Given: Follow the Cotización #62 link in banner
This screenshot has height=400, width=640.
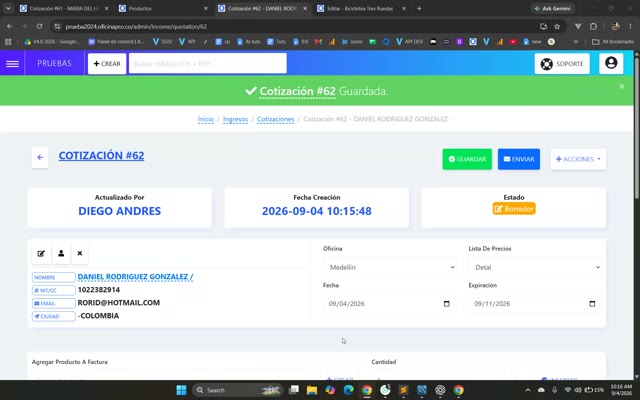Looking at the screenshot, I should coord(298,91).
